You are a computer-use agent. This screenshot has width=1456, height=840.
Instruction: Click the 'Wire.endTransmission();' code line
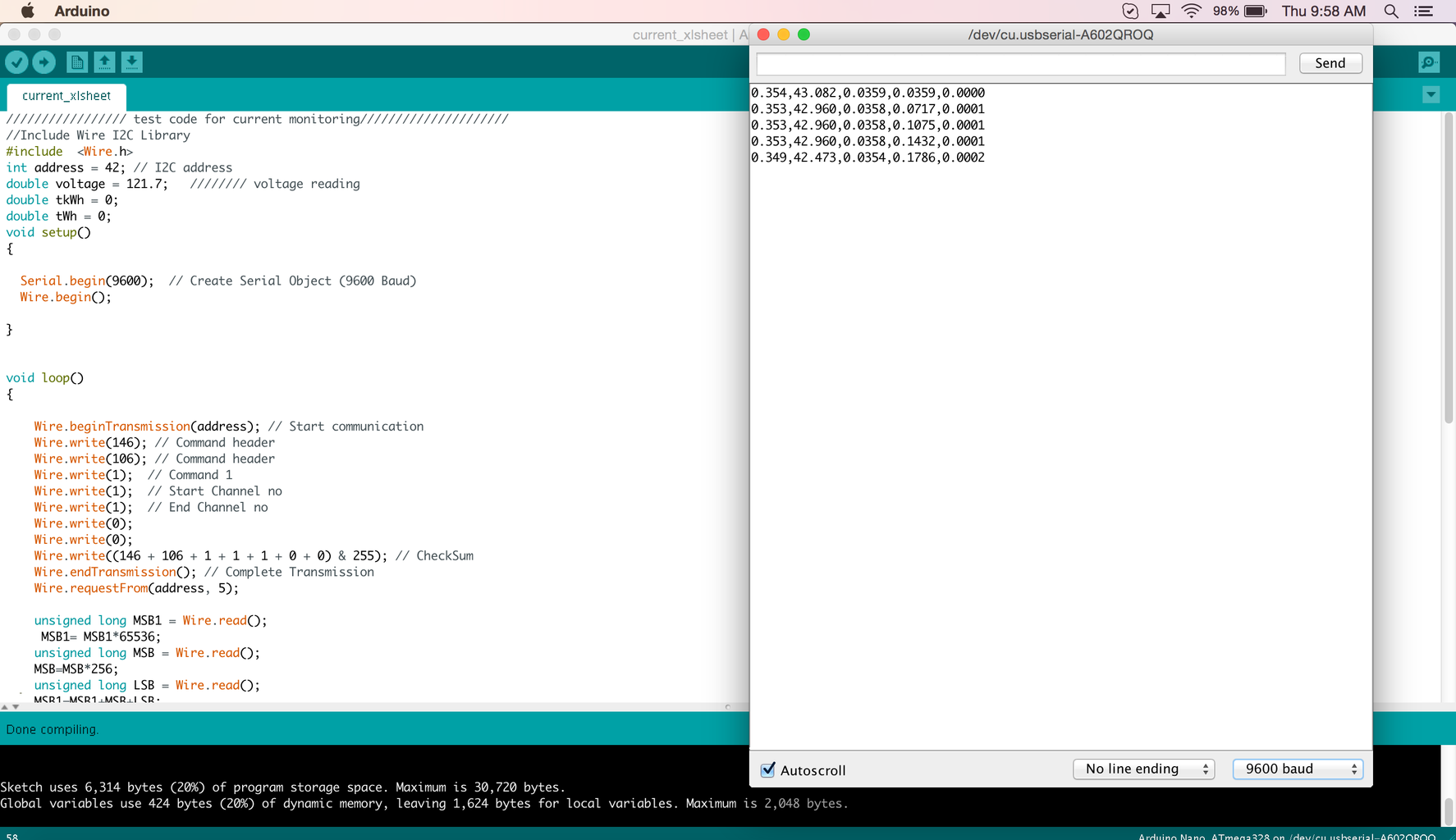coord(115,572)
